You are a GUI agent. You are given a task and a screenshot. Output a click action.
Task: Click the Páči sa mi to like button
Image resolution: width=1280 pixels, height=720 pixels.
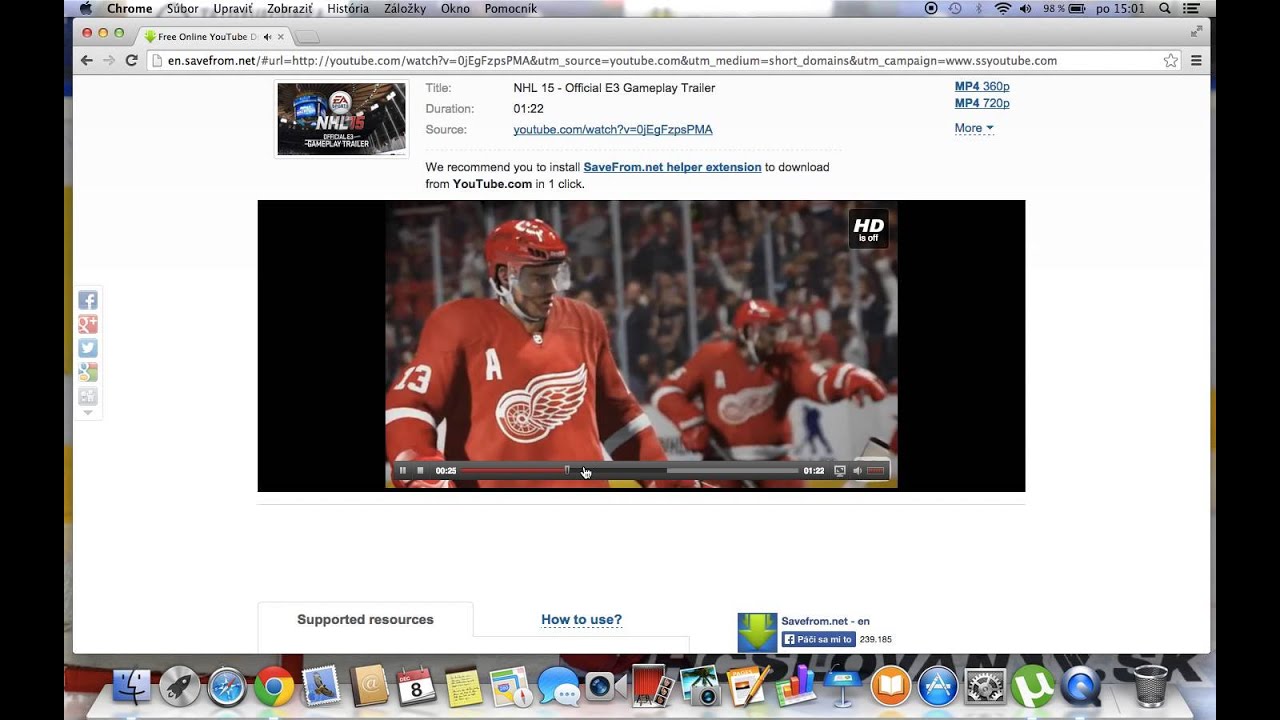click(818, 639)
